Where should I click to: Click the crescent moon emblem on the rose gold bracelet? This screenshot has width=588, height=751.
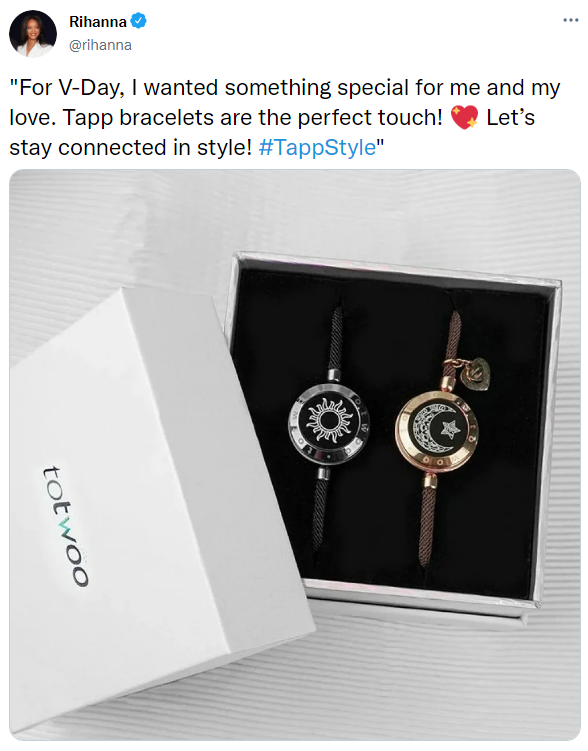click(x=432, y=429)
